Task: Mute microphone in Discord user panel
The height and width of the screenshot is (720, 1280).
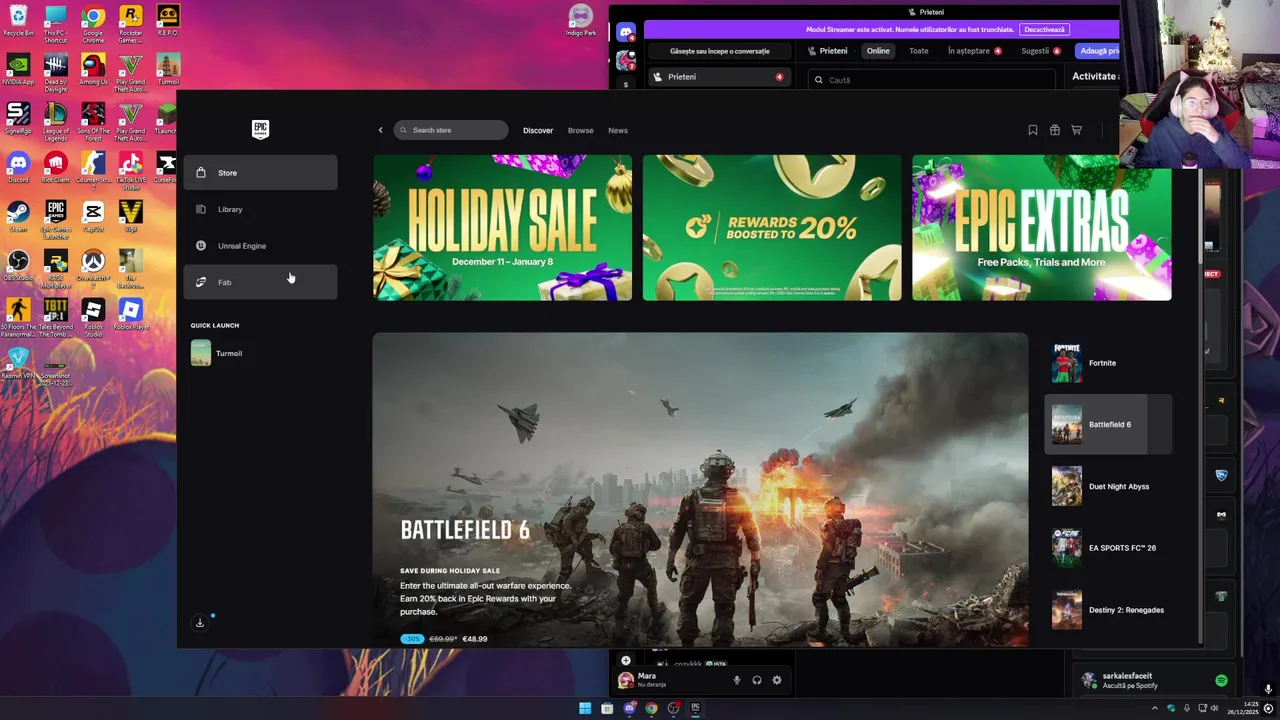Action: (737, 680)
